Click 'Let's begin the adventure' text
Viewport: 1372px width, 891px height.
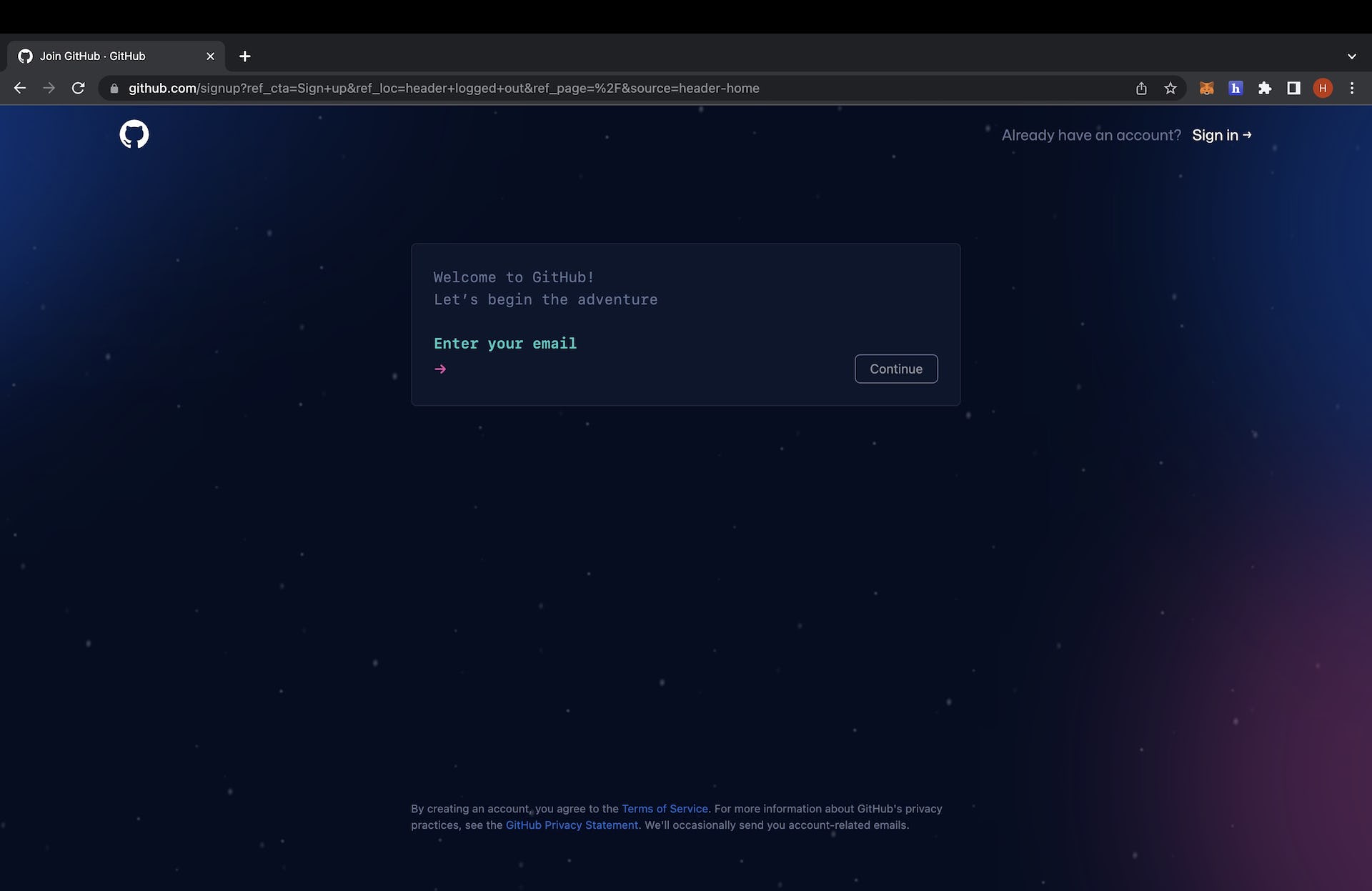545,299
